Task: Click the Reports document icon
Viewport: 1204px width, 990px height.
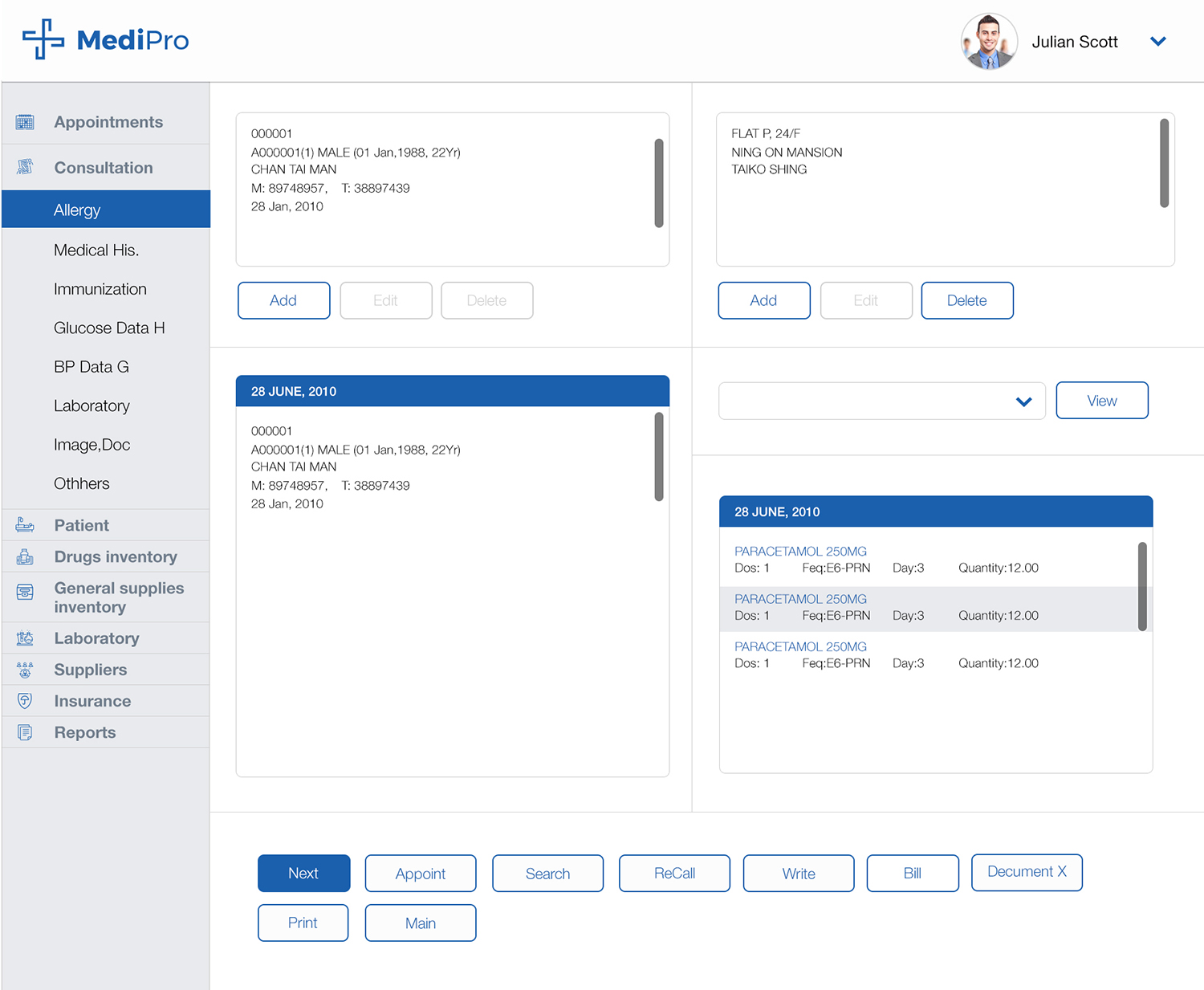Action: click(x=25, y=732)
